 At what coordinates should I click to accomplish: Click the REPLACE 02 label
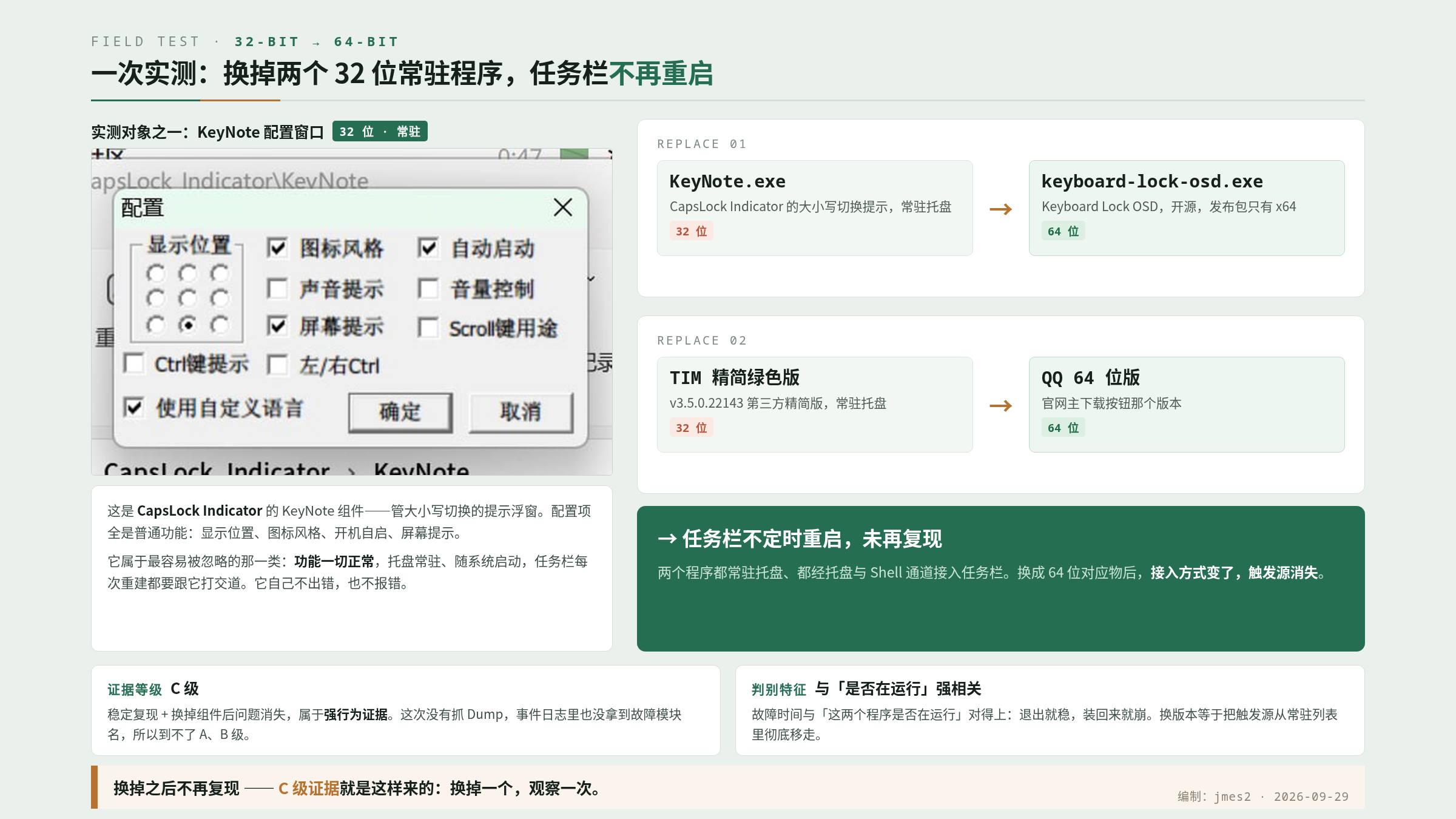(x=702, y=340)
